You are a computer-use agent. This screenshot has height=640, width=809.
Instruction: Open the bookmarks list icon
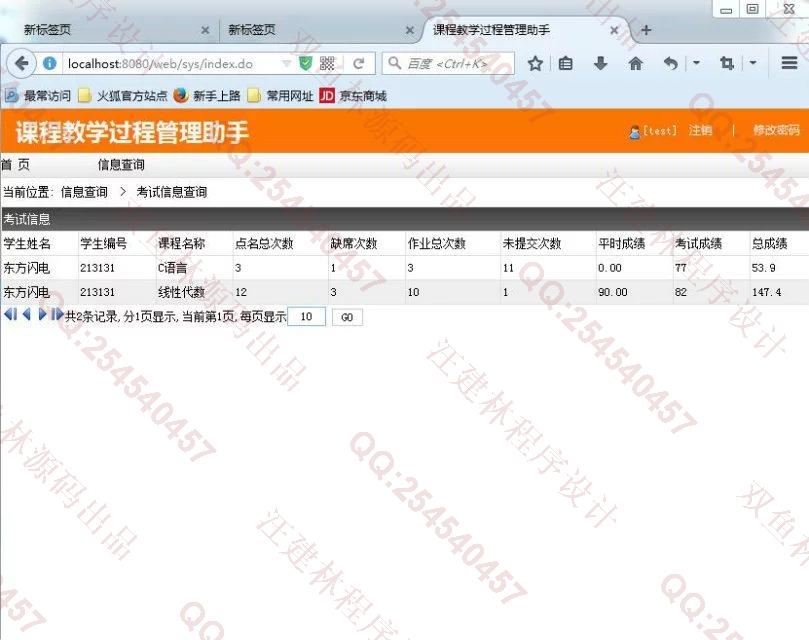tap(565, 63)
